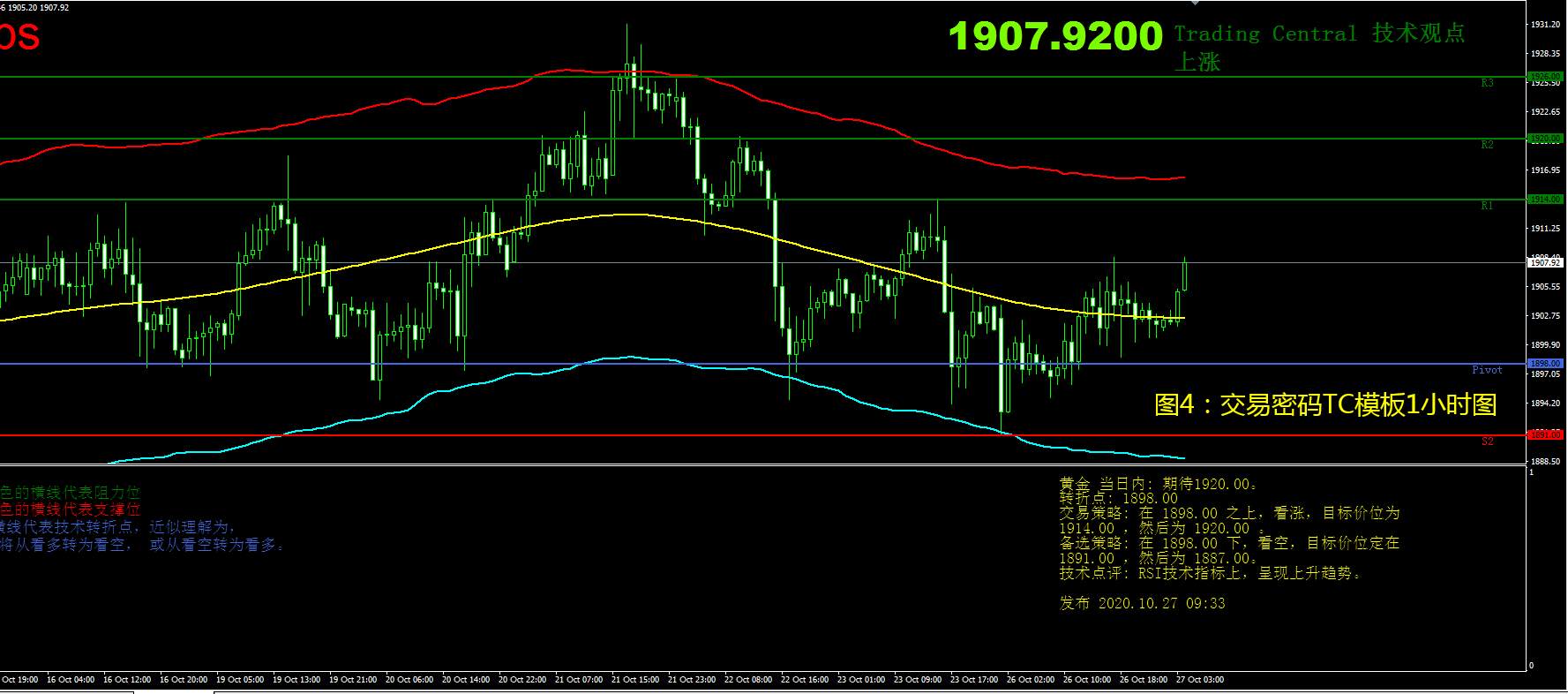The image size is (1568, 694).
Task: Click the '16 Oct 12:00' time label
Action: tap(127, 680)
